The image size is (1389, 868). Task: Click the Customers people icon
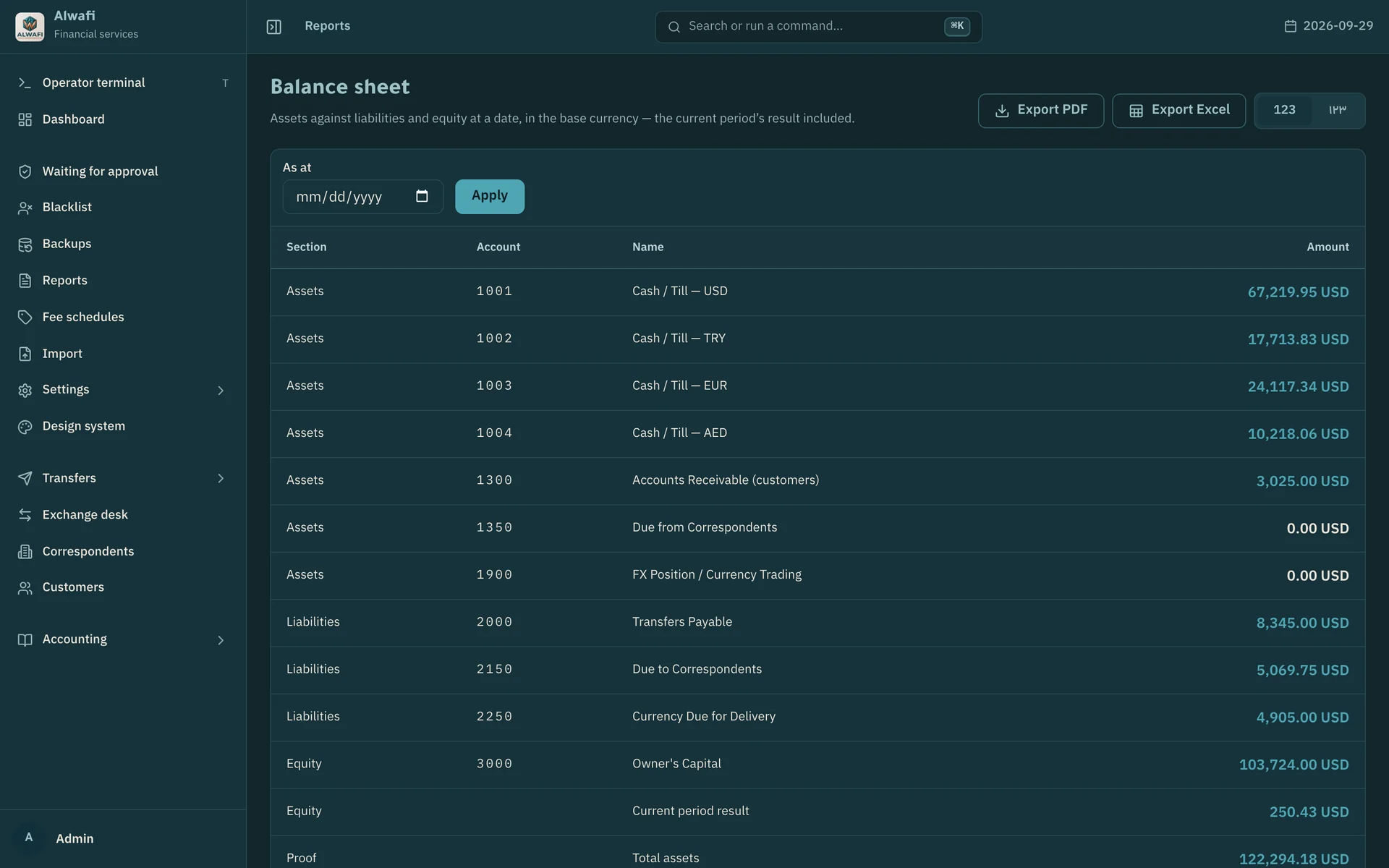tap(25, 588)
